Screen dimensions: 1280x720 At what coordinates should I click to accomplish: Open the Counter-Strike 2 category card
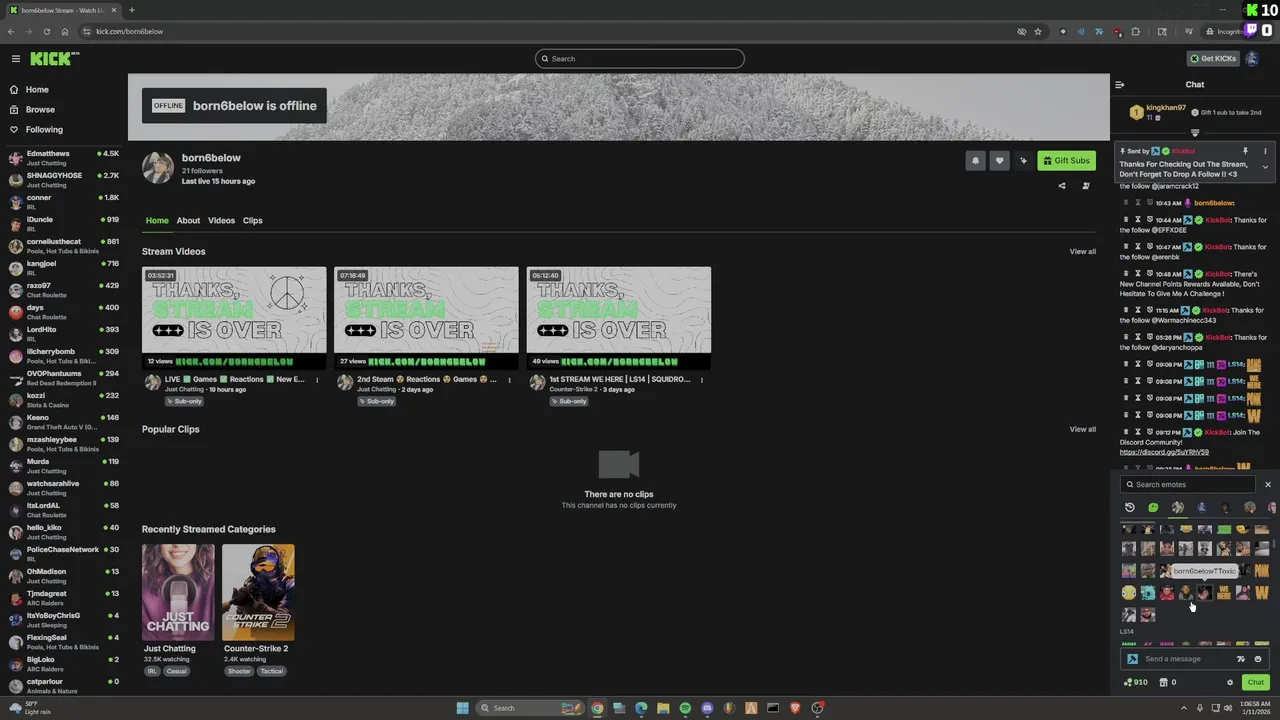(x=258, y=592)
